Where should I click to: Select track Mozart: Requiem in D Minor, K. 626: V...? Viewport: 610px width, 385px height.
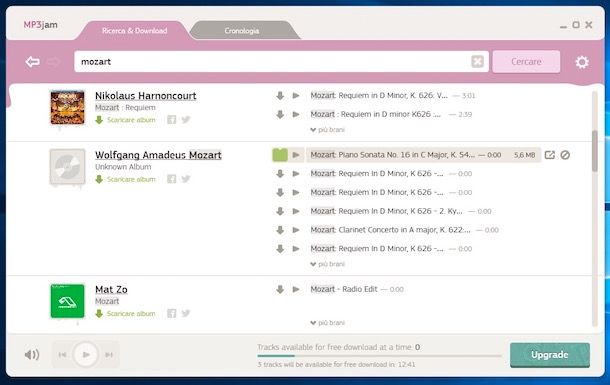point(379,96)
